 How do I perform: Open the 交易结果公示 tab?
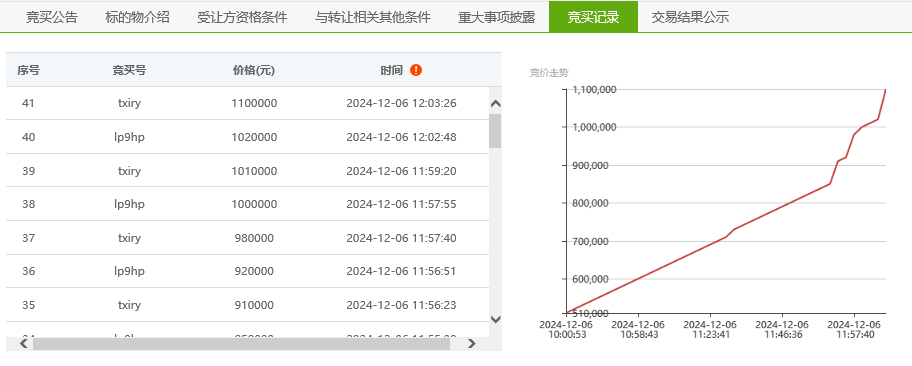pyautogui.click(x=690, y=17)
